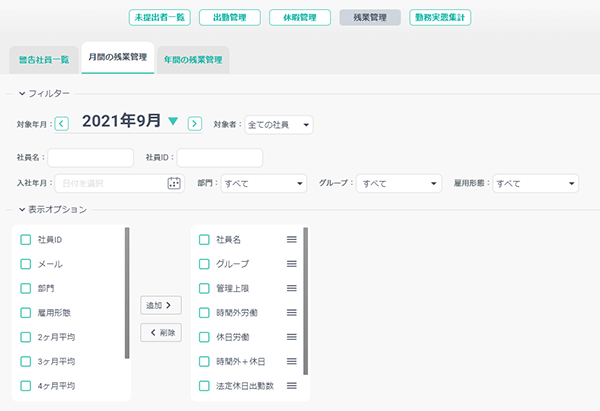Click drag handle icon next to 社員名
This screenshot has height=411, width=600.
[x=292, y=240]
